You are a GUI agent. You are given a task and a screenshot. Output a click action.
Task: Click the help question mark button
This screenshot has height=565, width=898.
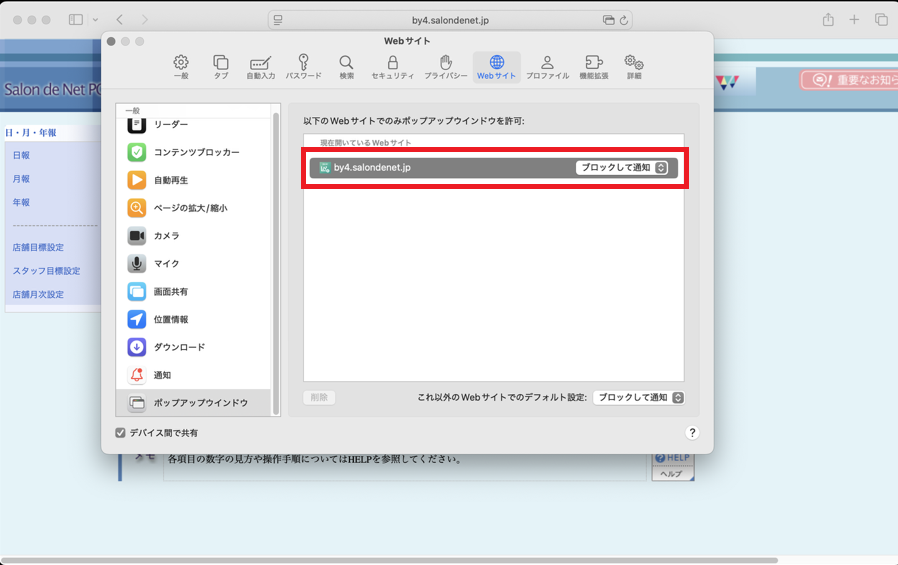[x=692, y=433]
